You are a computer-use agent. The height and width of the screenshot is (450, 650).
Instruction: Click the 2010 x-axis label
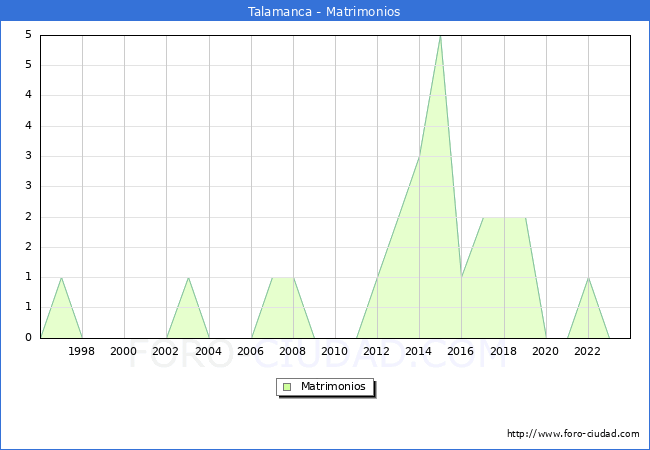335,351
